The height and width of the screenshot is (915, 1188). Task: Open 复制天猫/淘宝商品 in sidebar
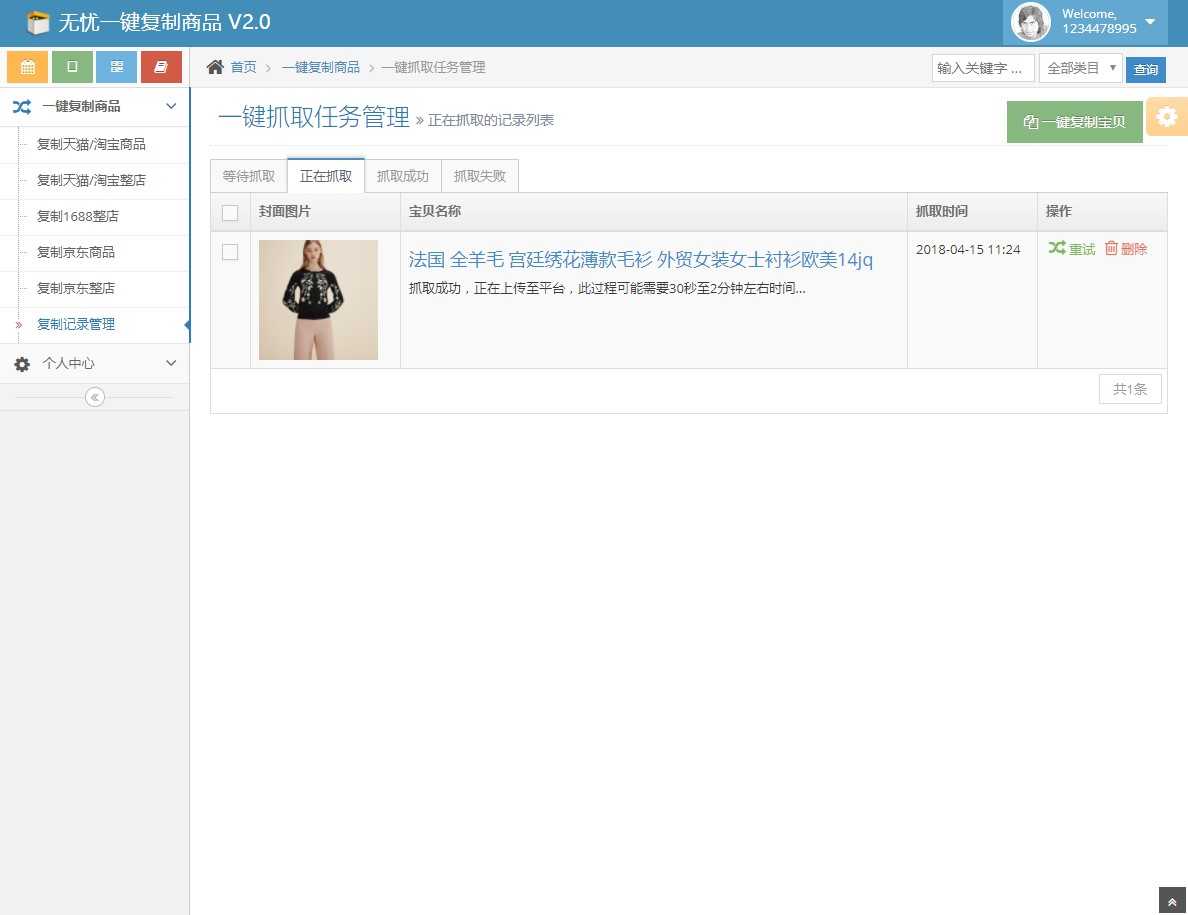(x=91, y=144)
